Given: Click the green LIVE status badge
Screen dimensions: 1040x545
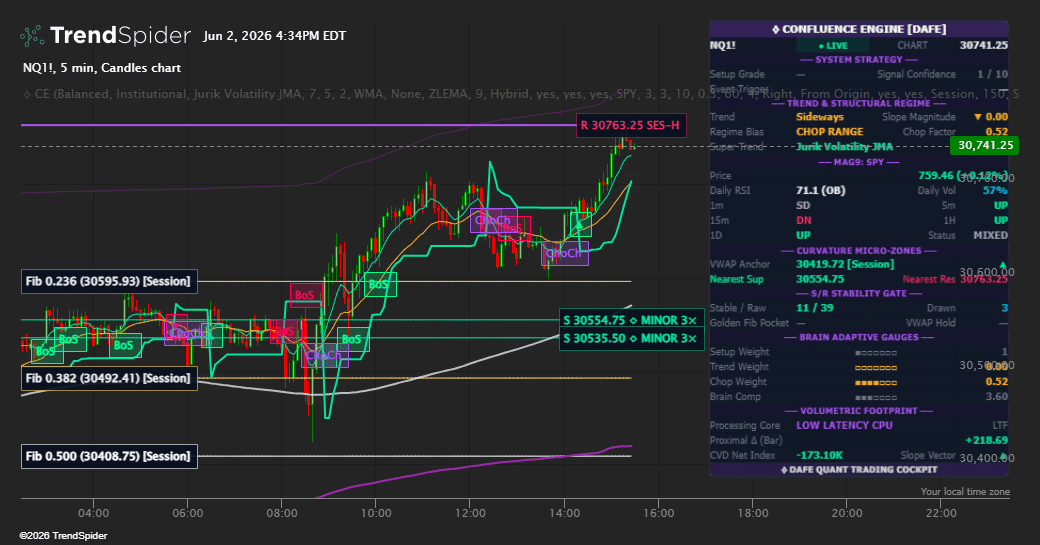Looking at the screenshot, I should [832, 46].
